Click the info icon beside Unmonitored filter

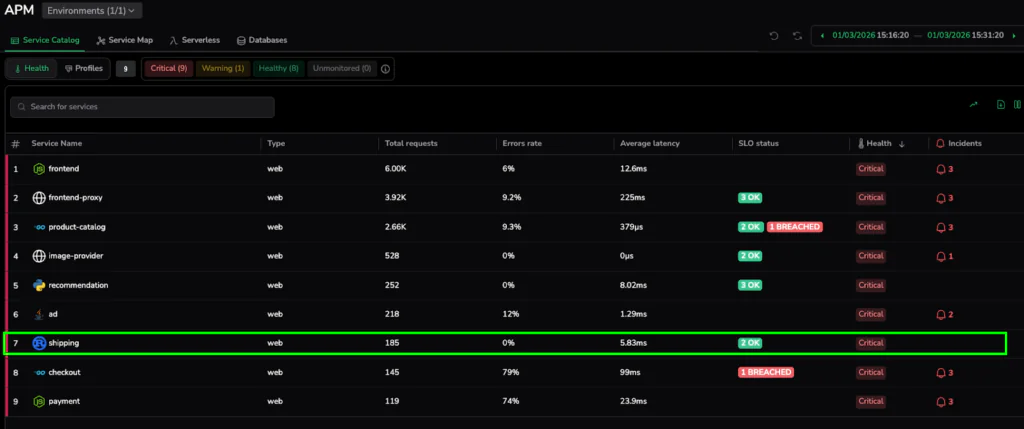point(386,69)
